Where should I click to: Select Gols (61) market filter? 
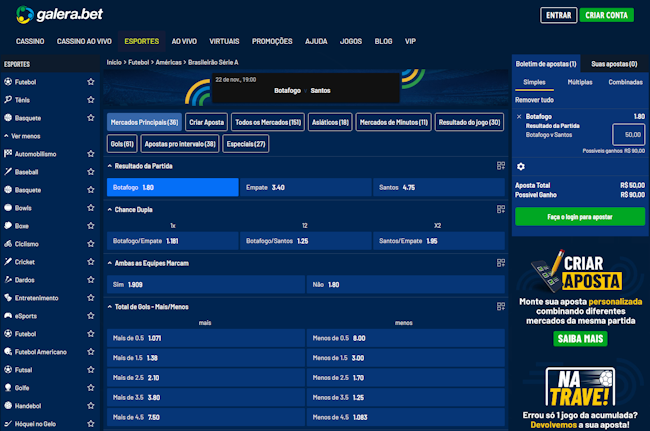click(122, 144)
